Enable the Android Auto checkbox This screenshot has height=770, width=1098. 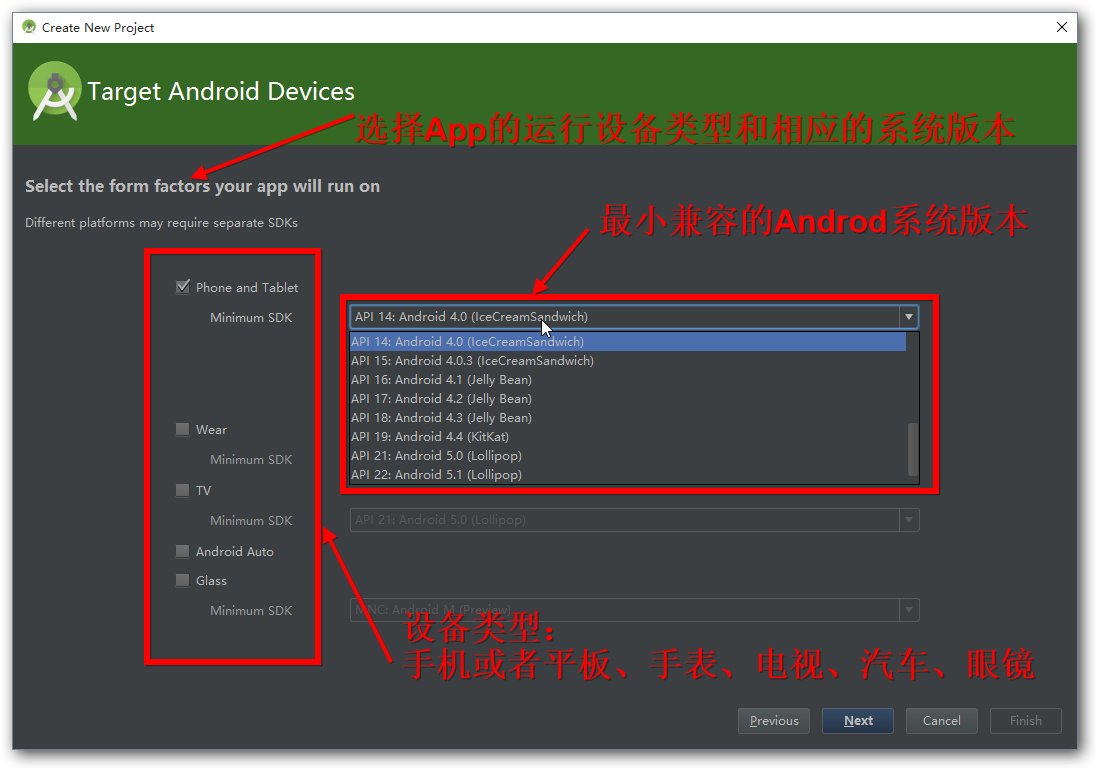(x=183, y=552)
